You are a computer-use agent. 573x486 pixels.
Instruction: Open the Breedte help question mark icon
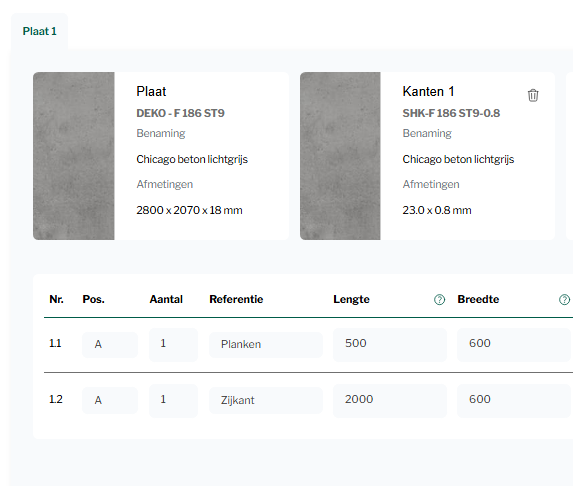point(564,300)
